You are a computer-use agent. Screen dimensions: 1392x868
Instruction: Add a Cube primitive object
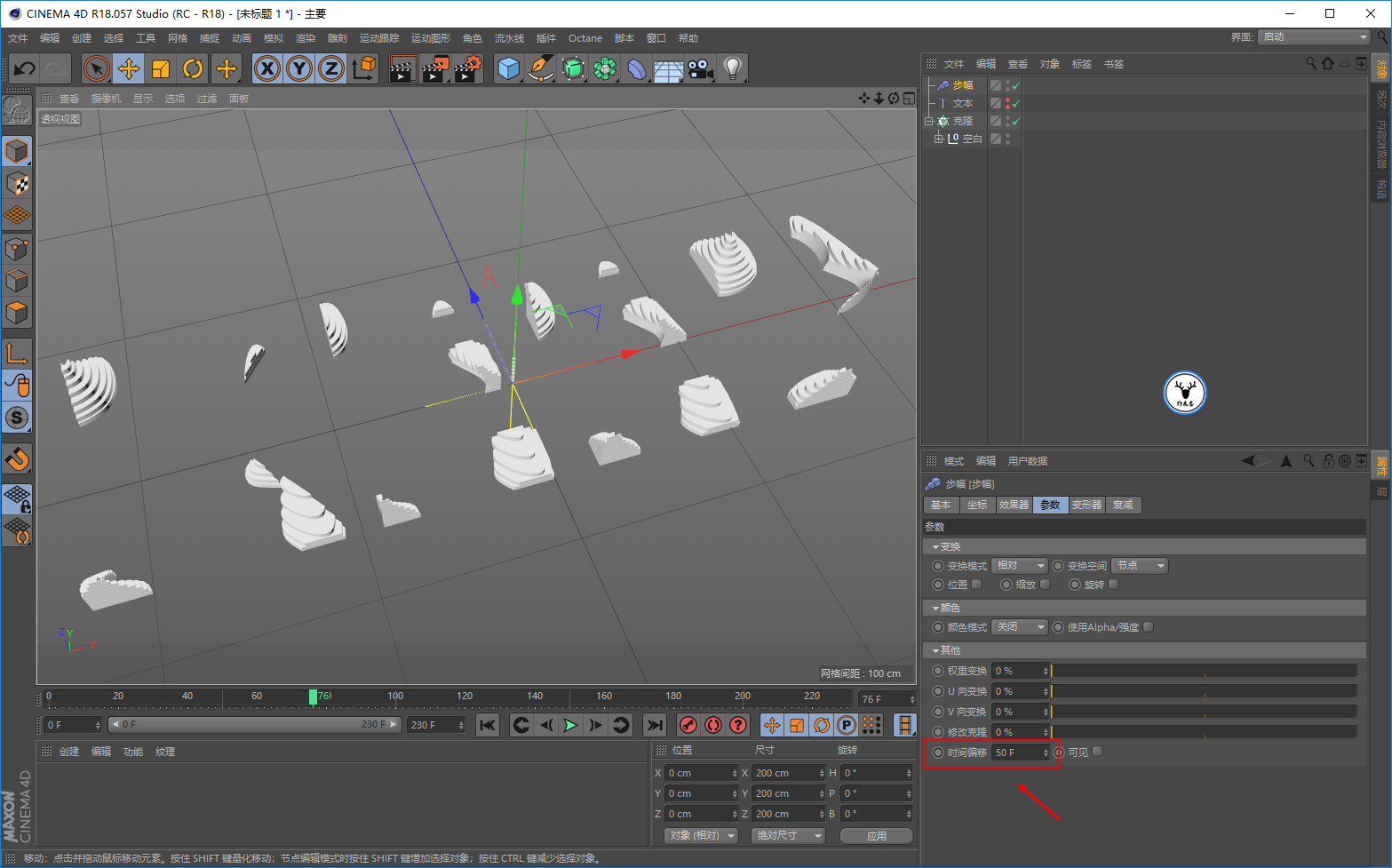(x=509, y=68)
